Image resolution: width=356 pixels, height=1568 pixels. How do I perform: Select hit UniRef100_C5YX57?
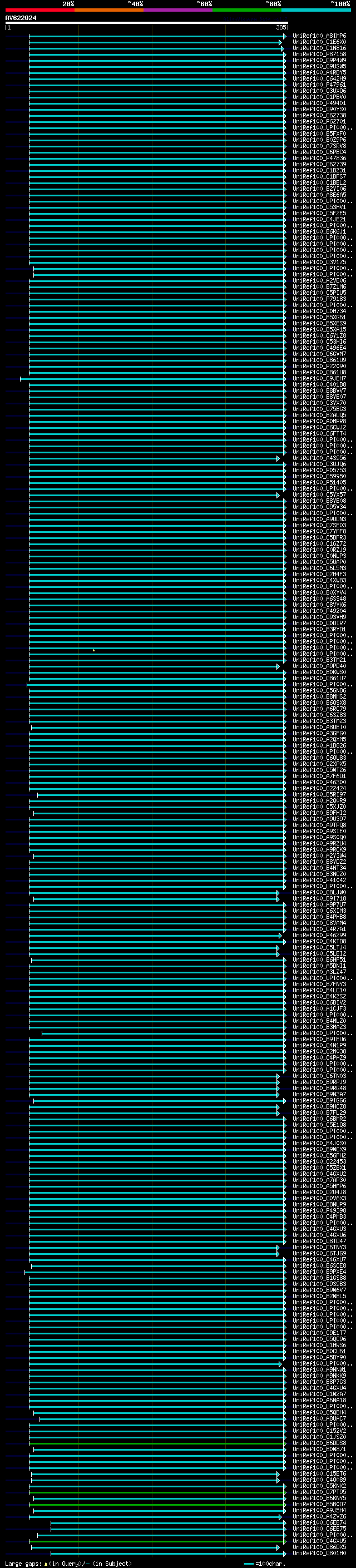[x=319, y=495]
